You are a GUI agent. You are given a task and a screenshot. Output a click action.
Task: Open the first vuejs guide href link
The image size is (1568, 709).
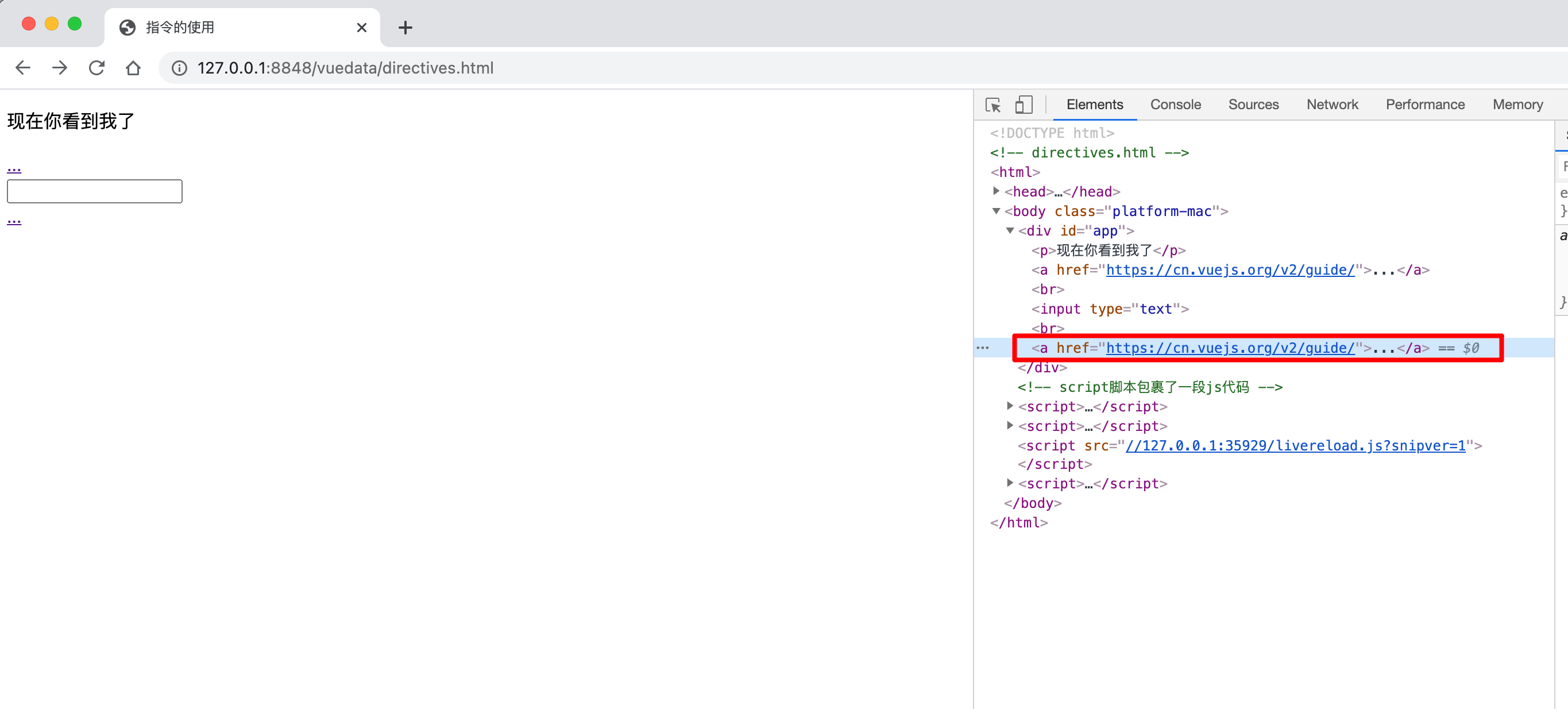point(1230,270)
